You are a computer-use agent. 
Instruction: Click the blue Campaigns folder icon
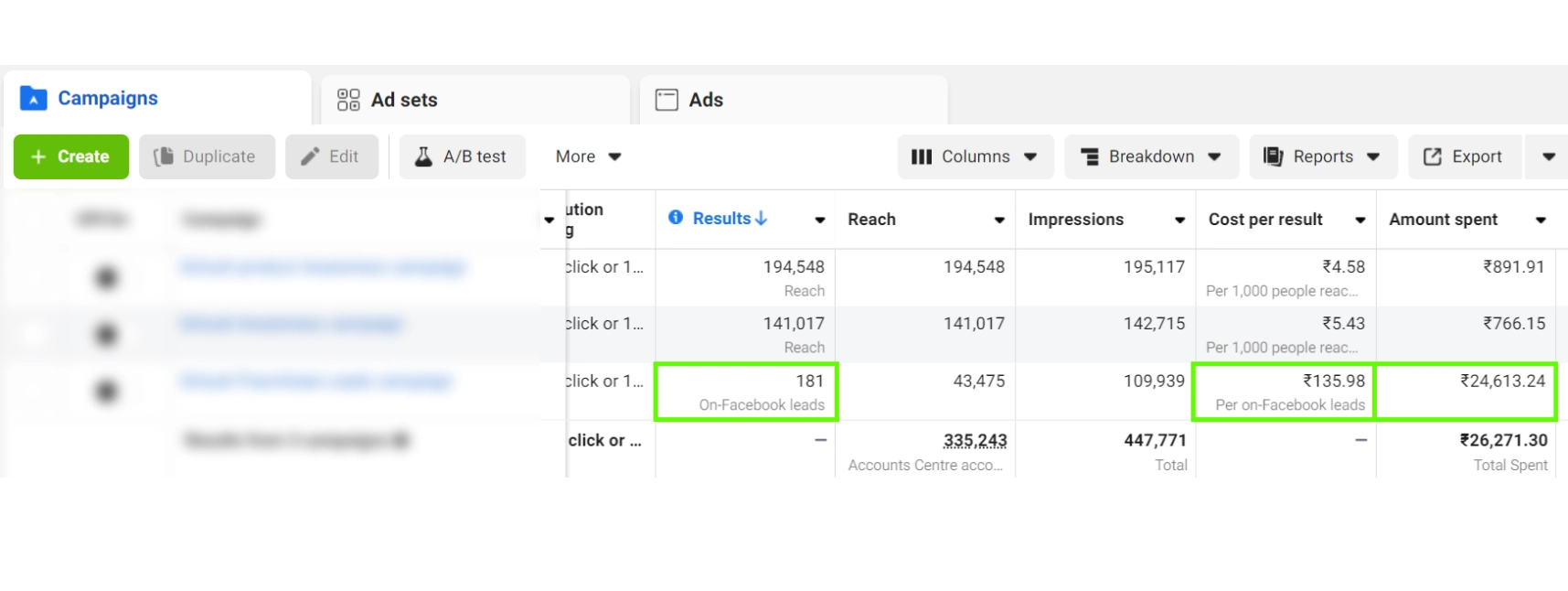[x=34, y=98]
